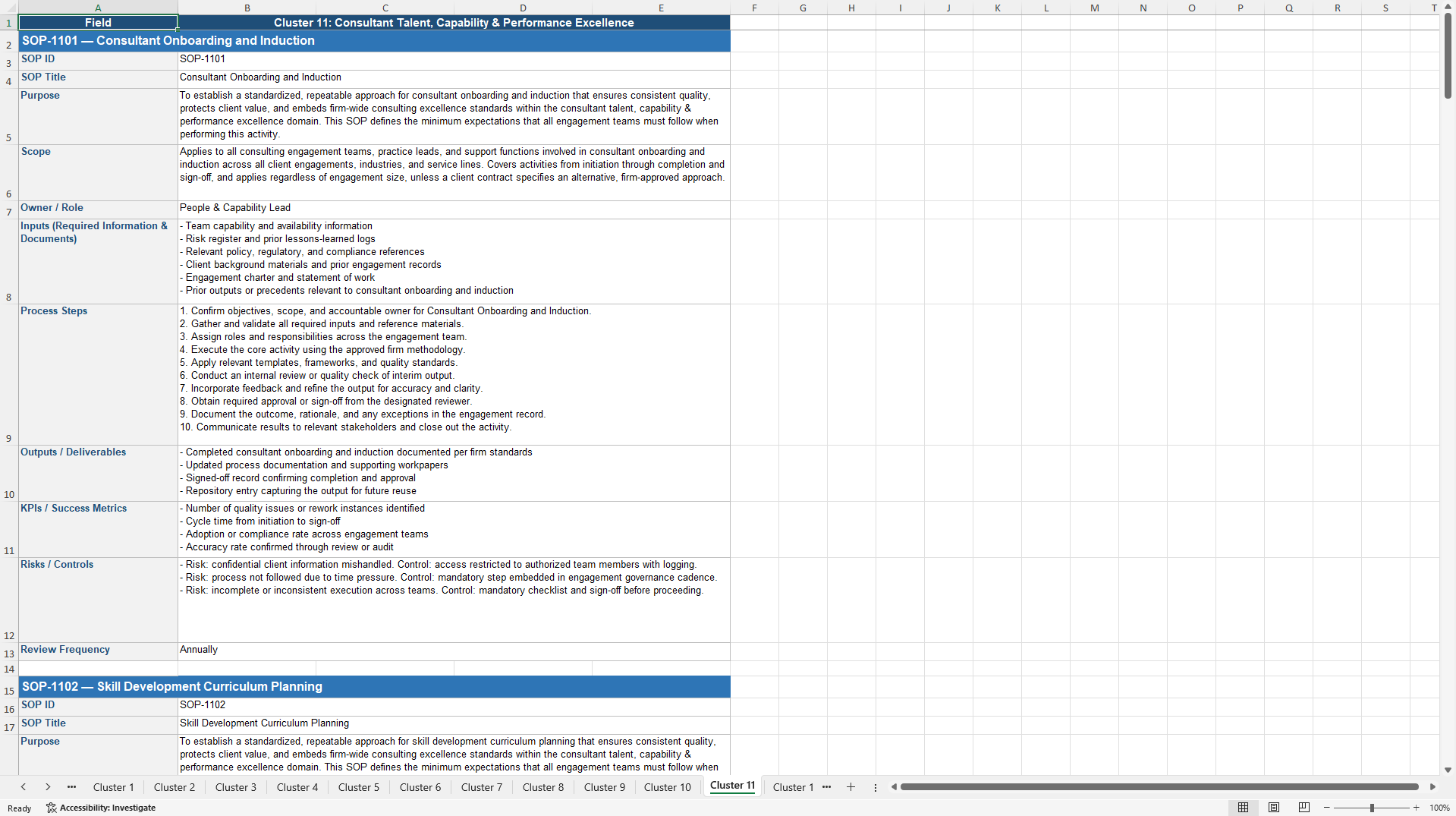Viewport: 1456px width, 816px height.
Task: Select row 9 header
Action: pyautogui.click(x=9, y=374)
